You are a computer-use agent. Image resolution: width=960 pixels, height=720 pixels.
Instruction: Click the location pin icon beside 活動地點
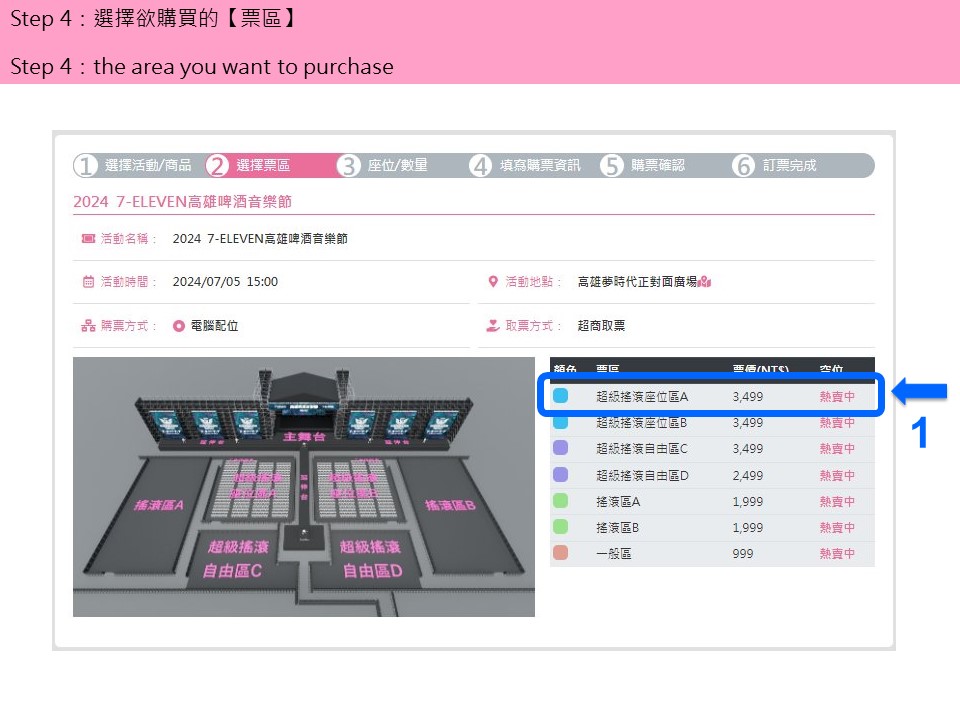(492, 282)
